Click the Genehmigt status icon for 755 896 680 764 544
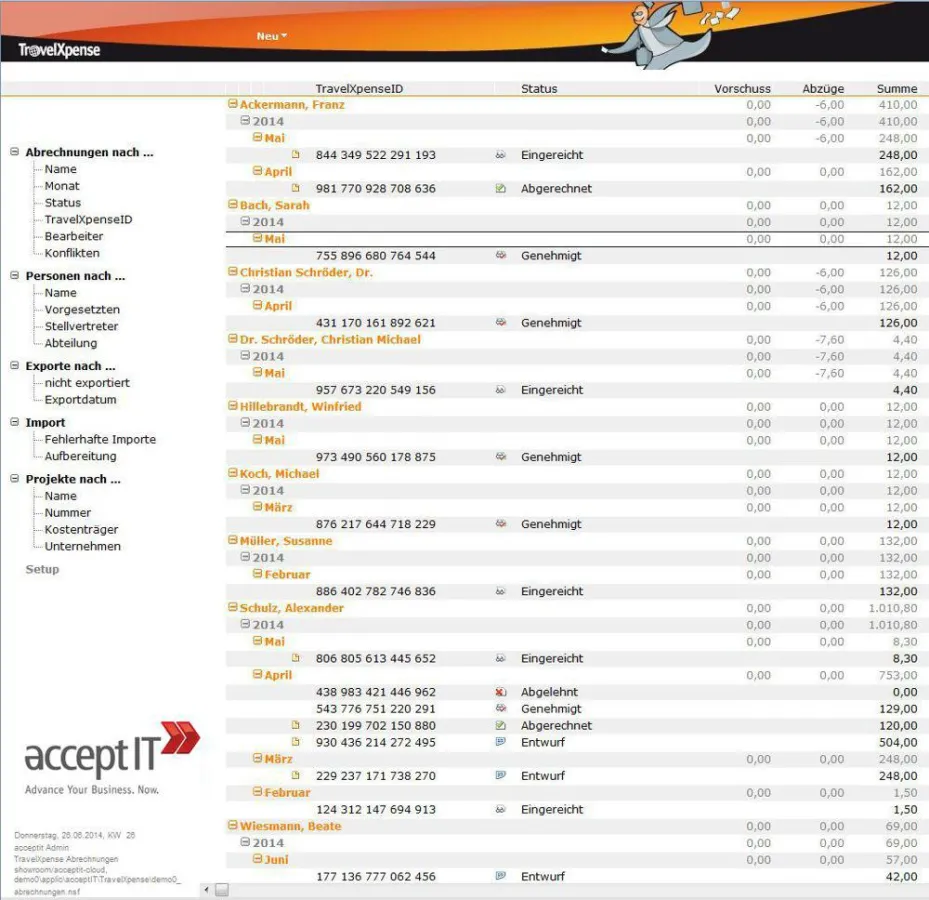Screen dimensions: 929x900 point(501,256)
